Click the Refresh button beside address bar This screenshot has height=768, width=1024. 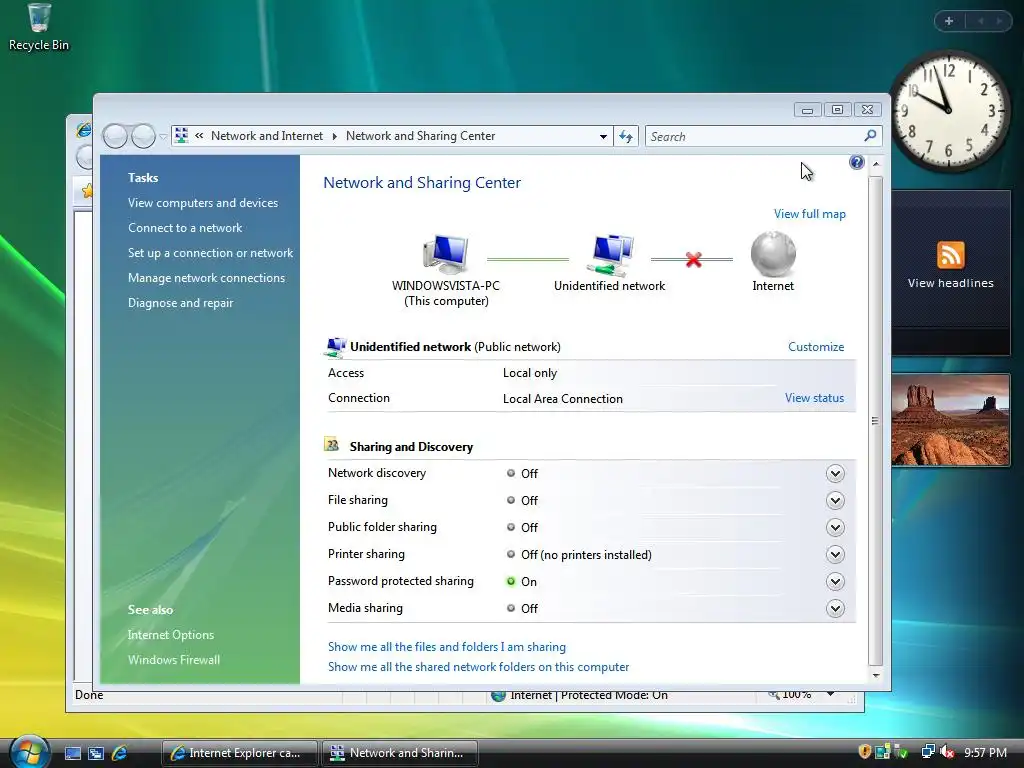pyautogui.click(x=626, y=136)
